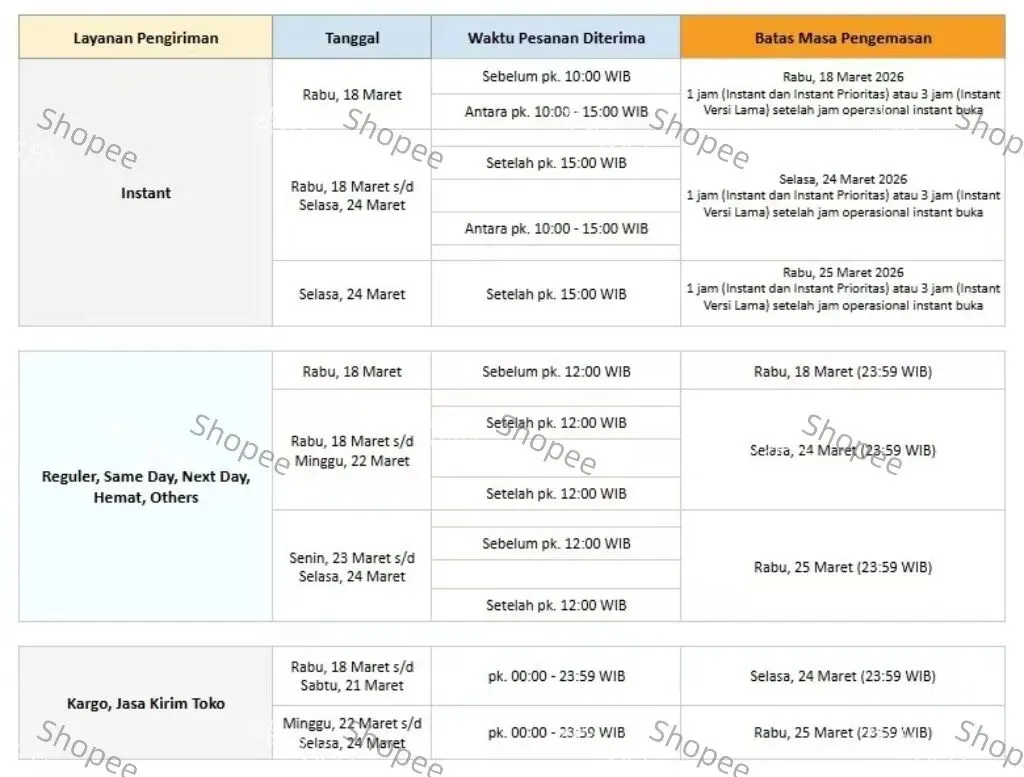Select 'Antara pk. 10:00 - 15:00 WIB' beside Rabu, 18 Maret
Viewport: 1024px width, 777px height.
[556, 112]
